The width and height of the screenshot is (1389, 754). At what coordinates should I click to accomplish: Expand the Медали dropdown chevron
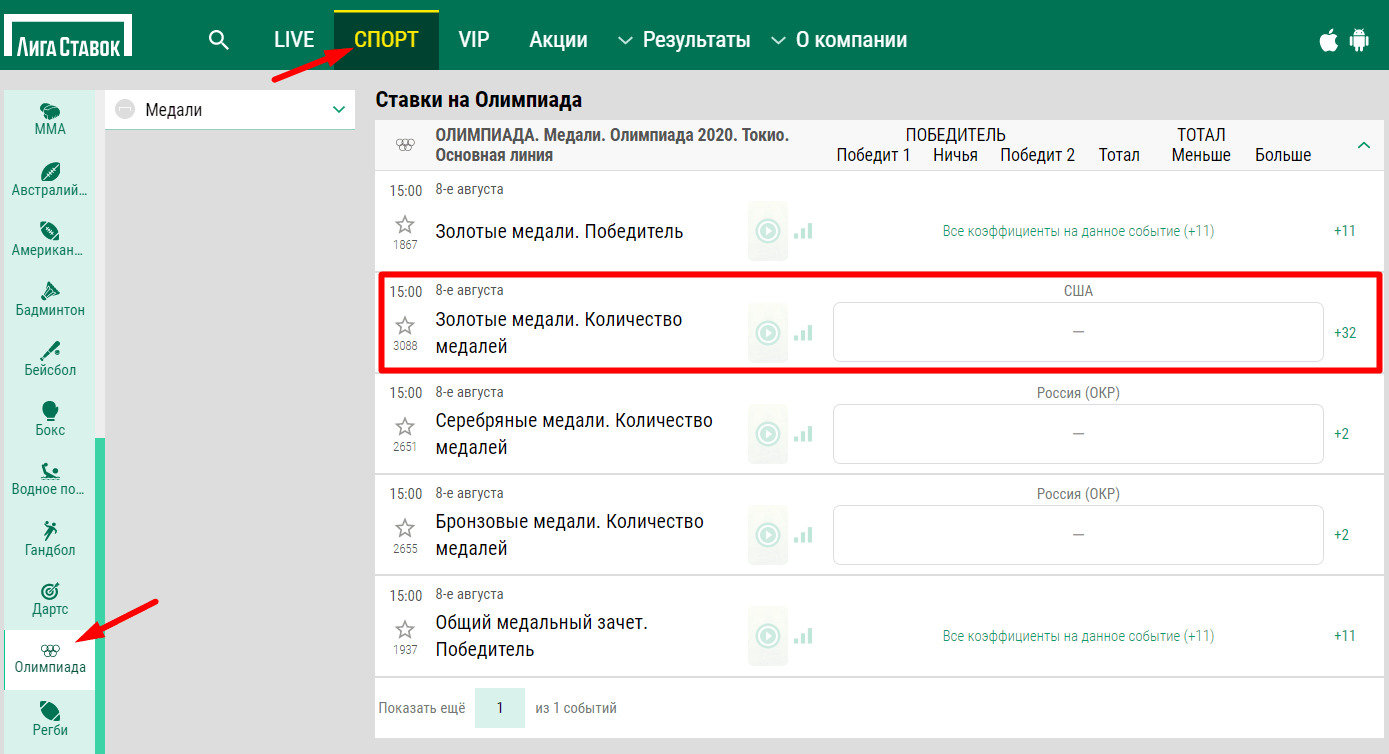coord(339,110)
